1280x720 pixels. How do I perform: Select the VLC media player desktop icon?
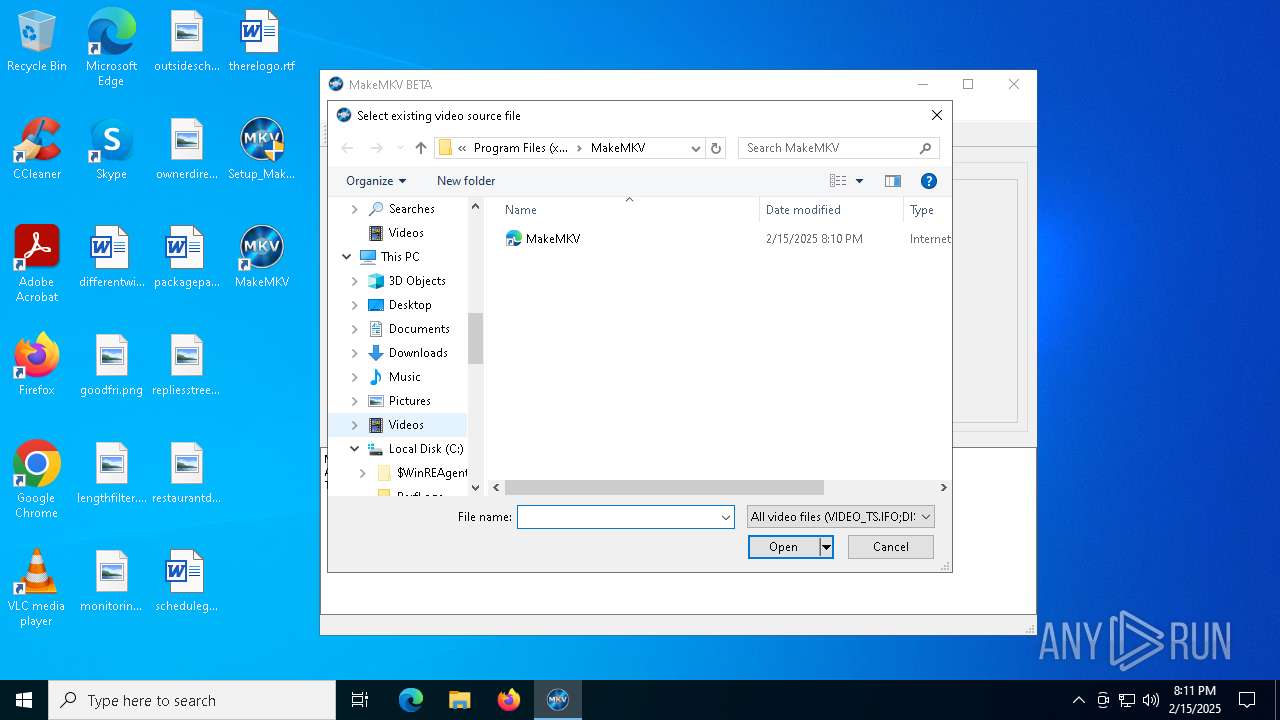(x=36, y=588)
